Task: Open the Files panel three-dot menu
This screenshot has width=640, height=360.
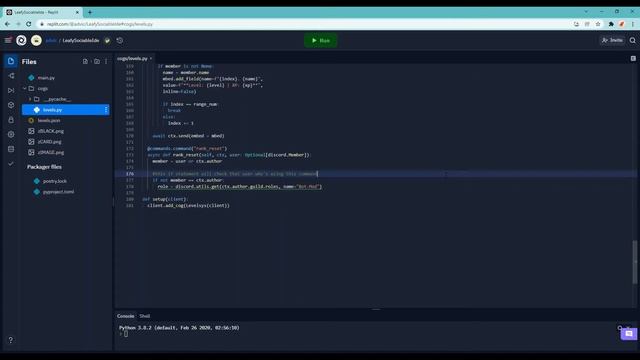Action: 106,62
